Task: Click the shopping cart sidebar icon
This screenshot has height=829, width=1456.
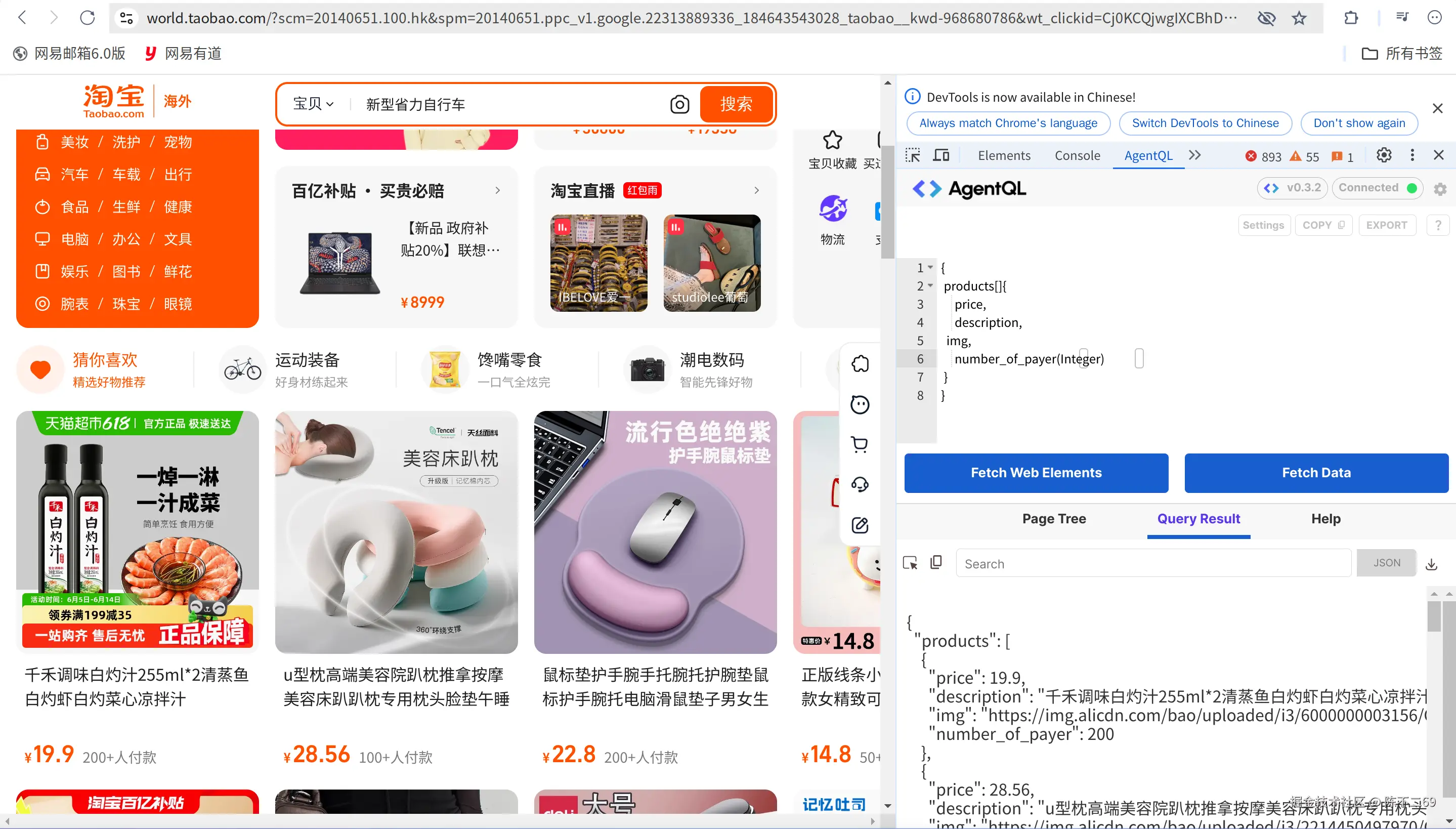Action: [859, 444]
